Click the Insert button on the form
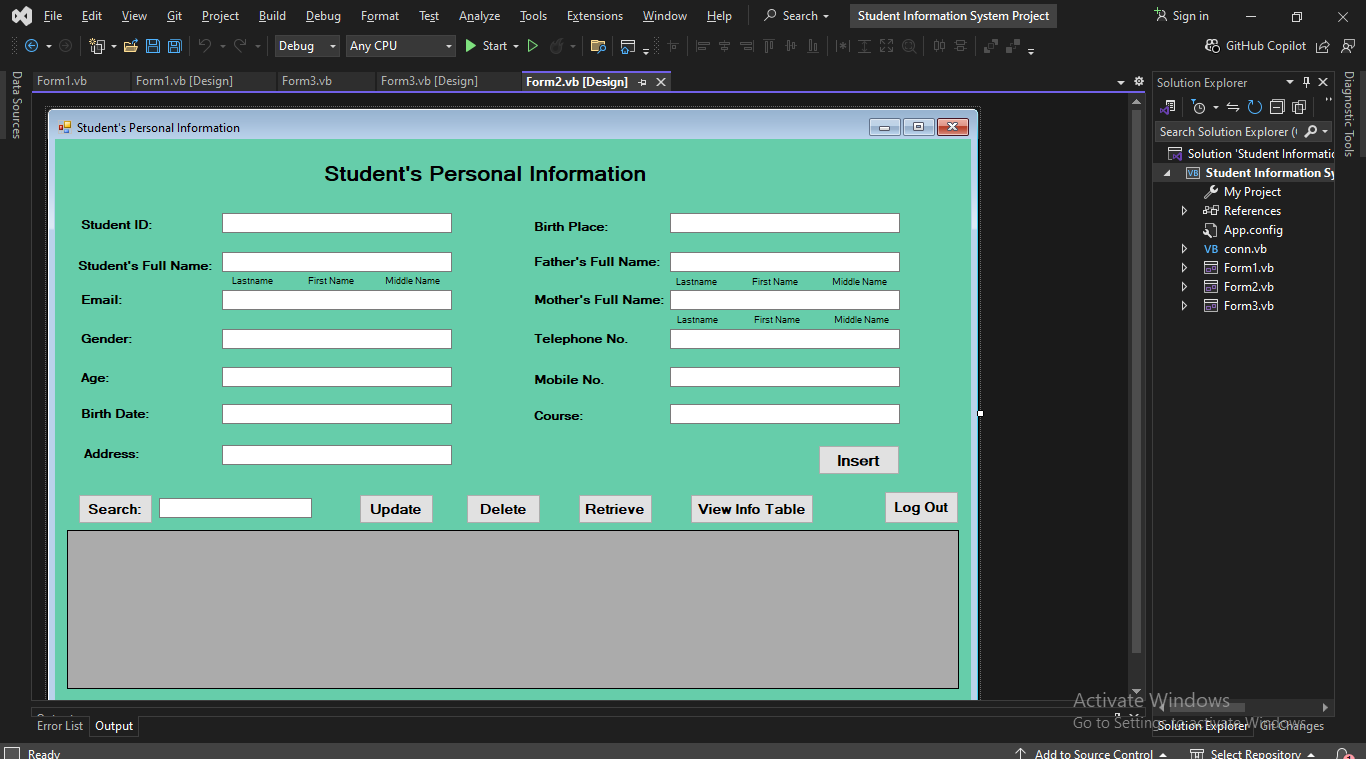This screenshot has width=1366, height=759. pyautogui.click(x=858, y=460)
